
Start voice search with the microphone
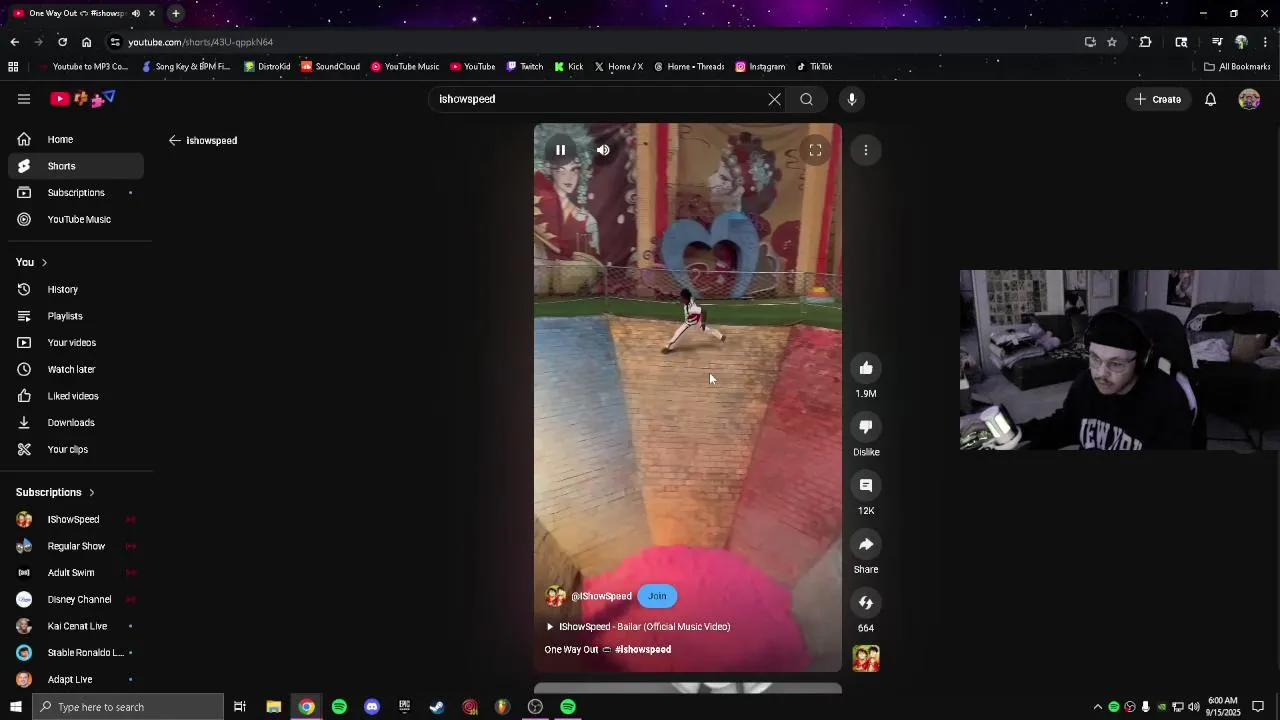852,99
